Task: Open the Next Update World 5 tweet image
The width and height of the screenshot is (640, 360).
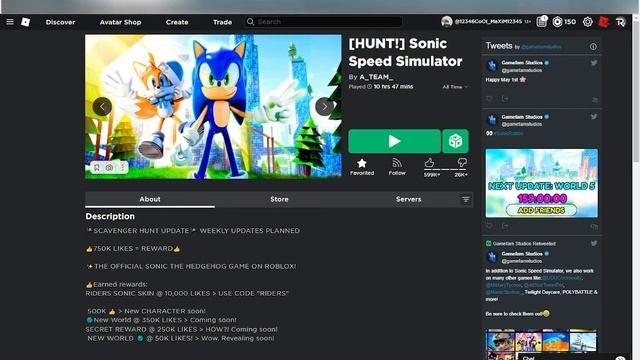Action: (x=542, y=183)
